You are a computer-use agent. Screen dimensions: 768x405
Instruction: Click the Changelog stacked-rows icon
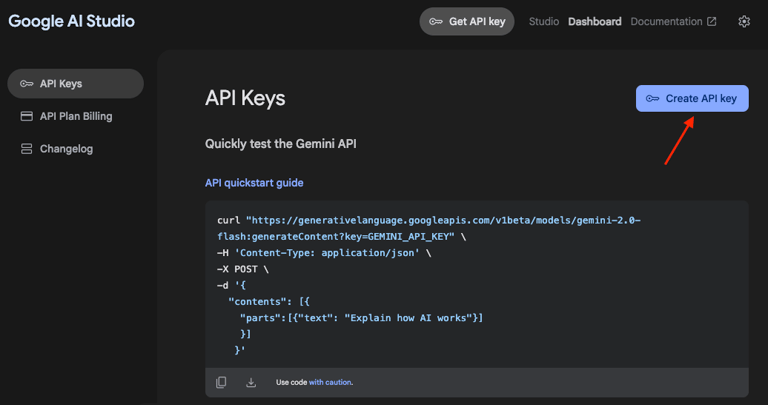(x=26, y=149)
